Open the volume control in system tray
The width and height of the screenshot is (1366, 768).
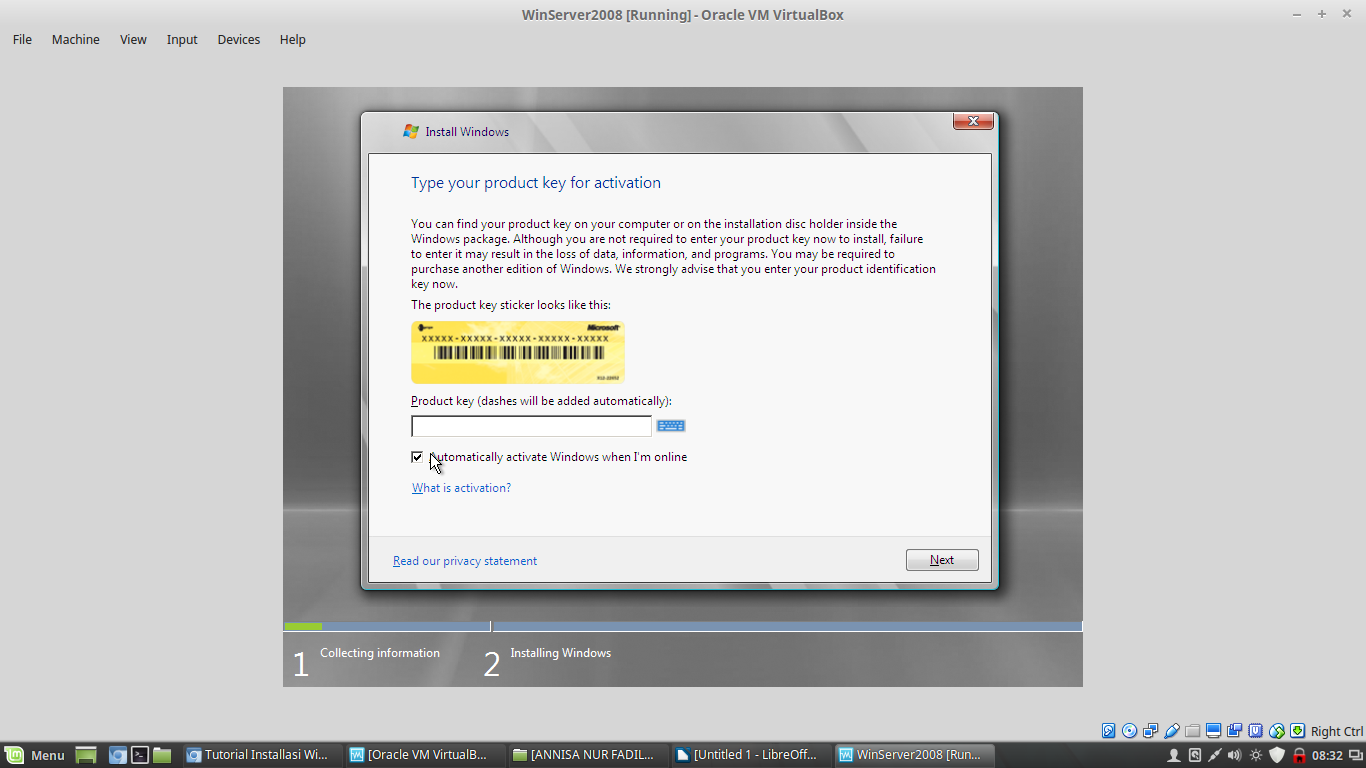point(1234,755)
